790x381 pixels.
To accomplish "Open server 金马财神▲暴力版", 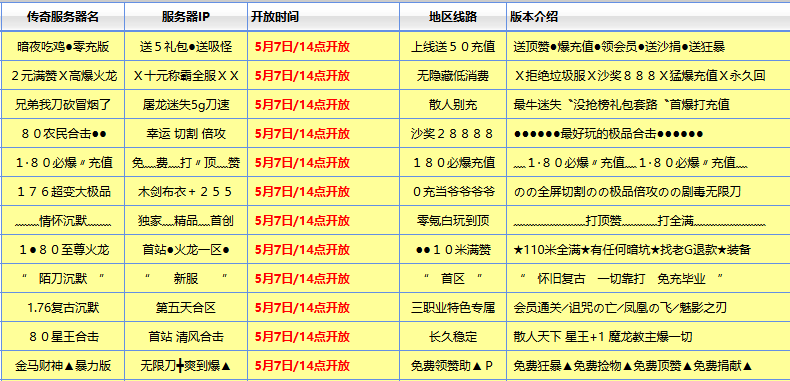I will click(62, 365).
